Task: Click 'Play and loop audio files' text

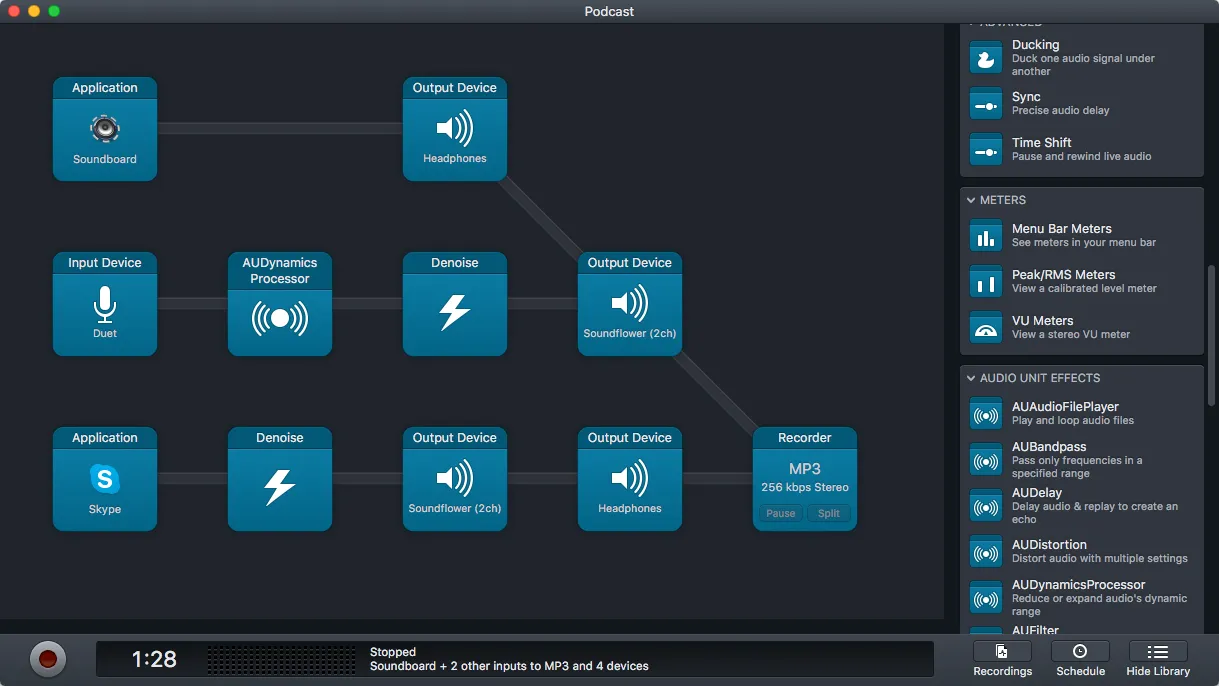Action: coord(1073,421)
